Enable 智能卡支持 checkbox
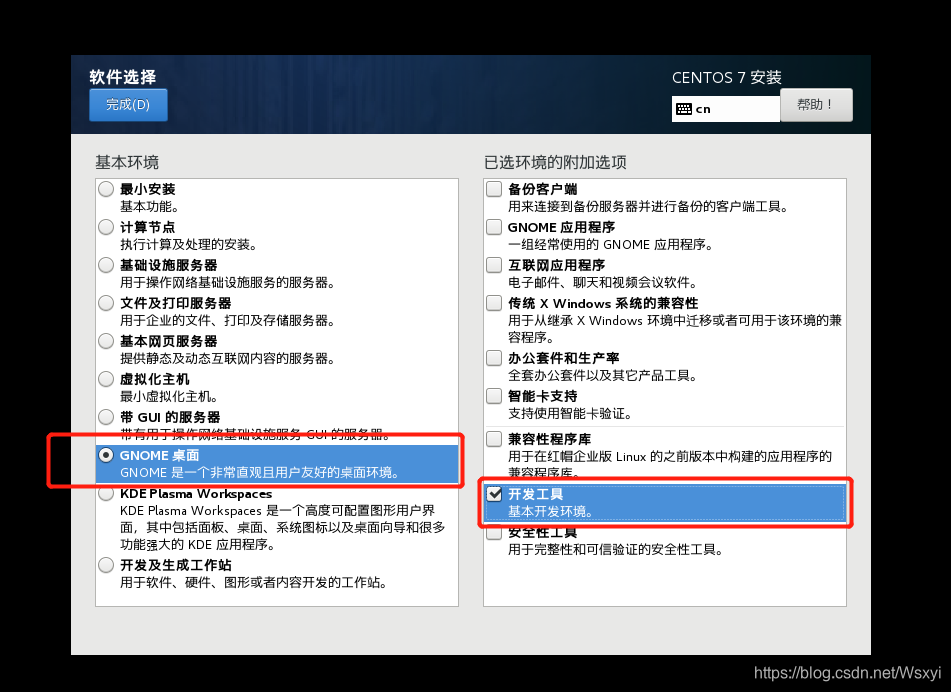951x692 pixels. point(494,396)
